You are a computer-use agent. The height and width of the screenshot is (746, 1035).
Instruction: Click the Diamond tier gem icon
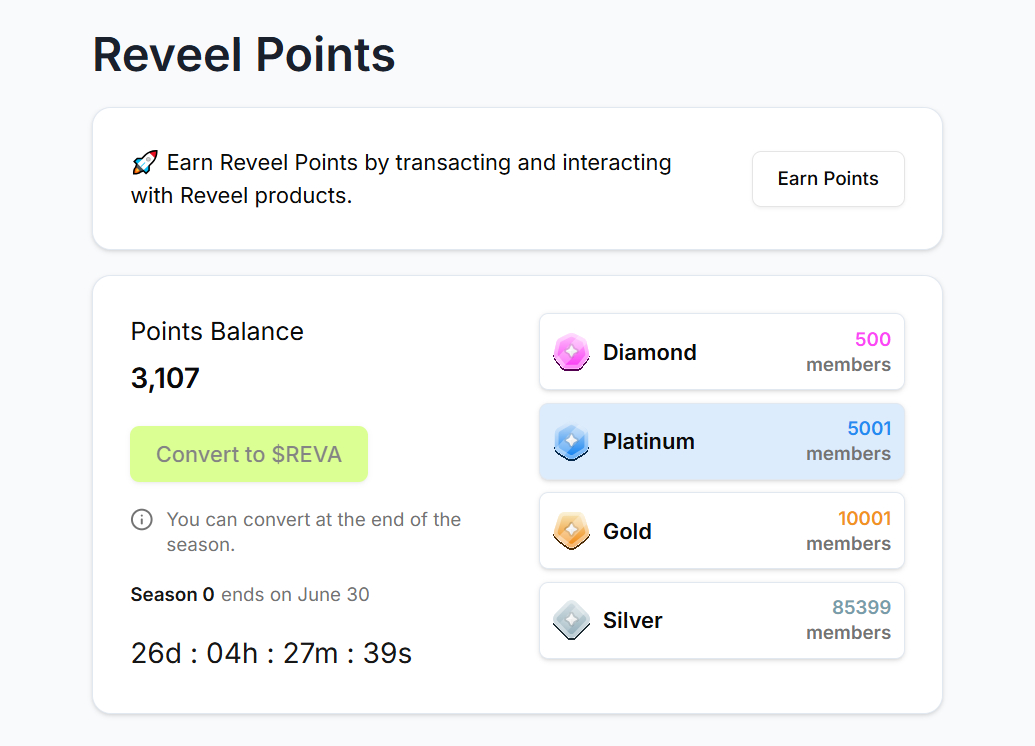click(x=571, y=352)
